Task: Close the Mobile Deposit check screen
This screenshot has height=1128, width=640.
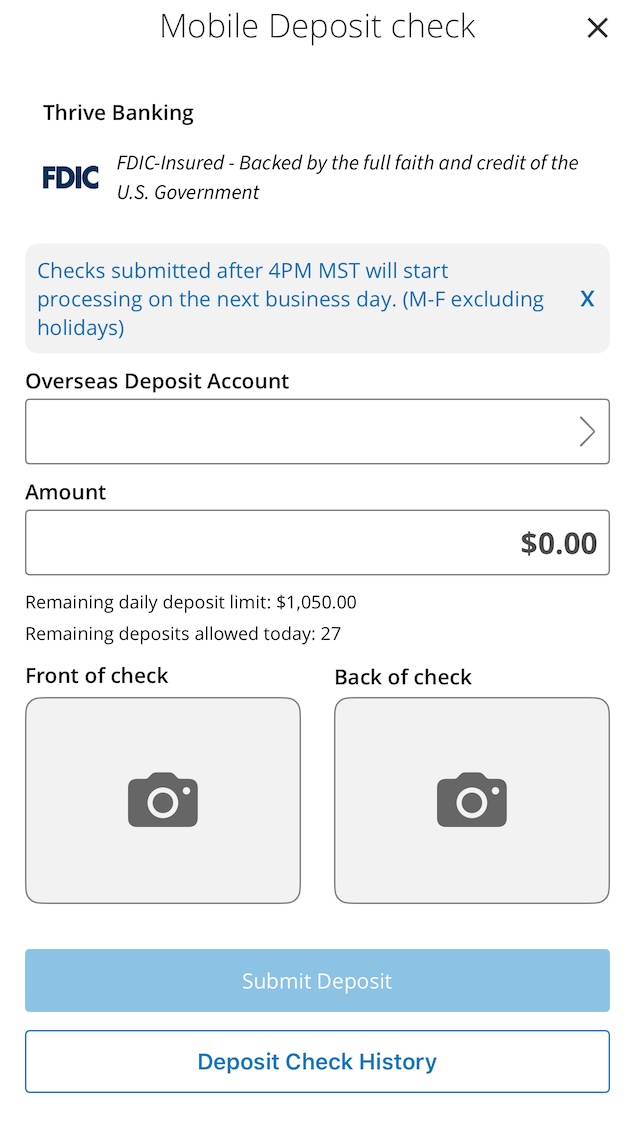Action: tap(597, 28)
